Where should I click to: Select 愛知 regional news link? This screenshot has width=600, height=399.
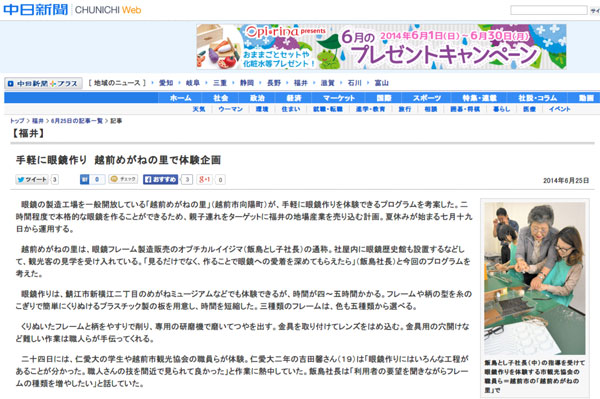(166, 83)
